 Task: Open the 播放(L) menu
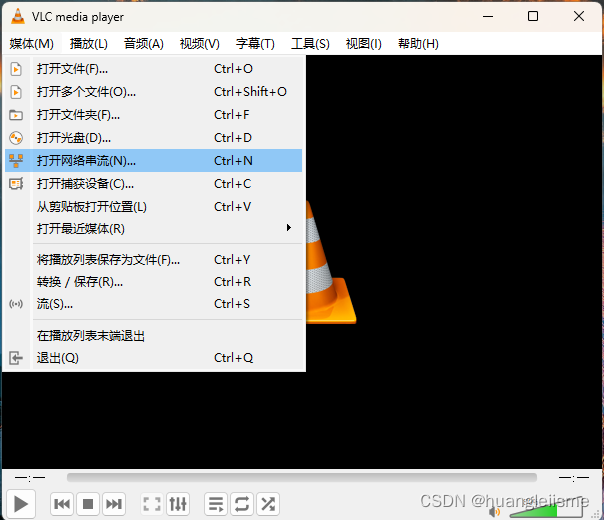89,44
